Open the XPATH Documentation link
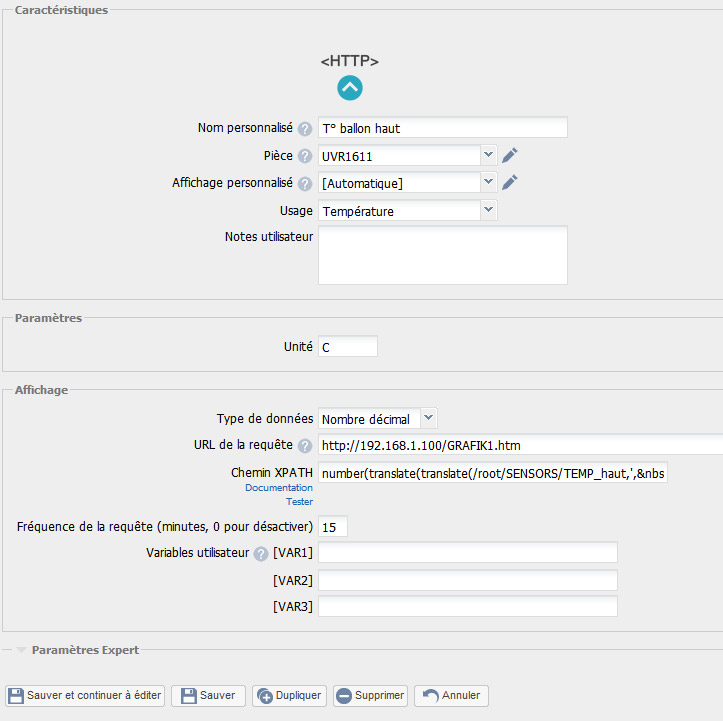The image size is (723, 721). 279,487
